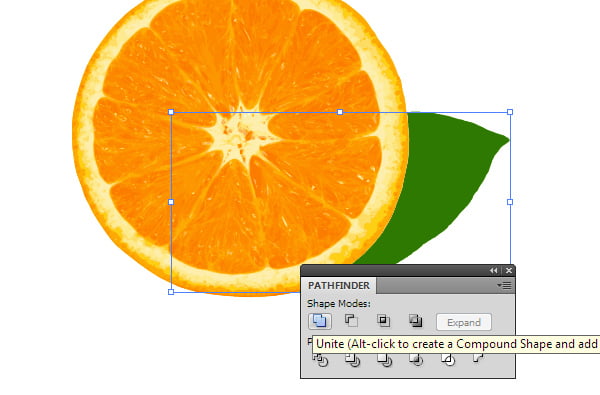The width and height of the screenshot is (600, 395).
Task: Apply Minus Front shape mode
Action: tap(351, 320)
